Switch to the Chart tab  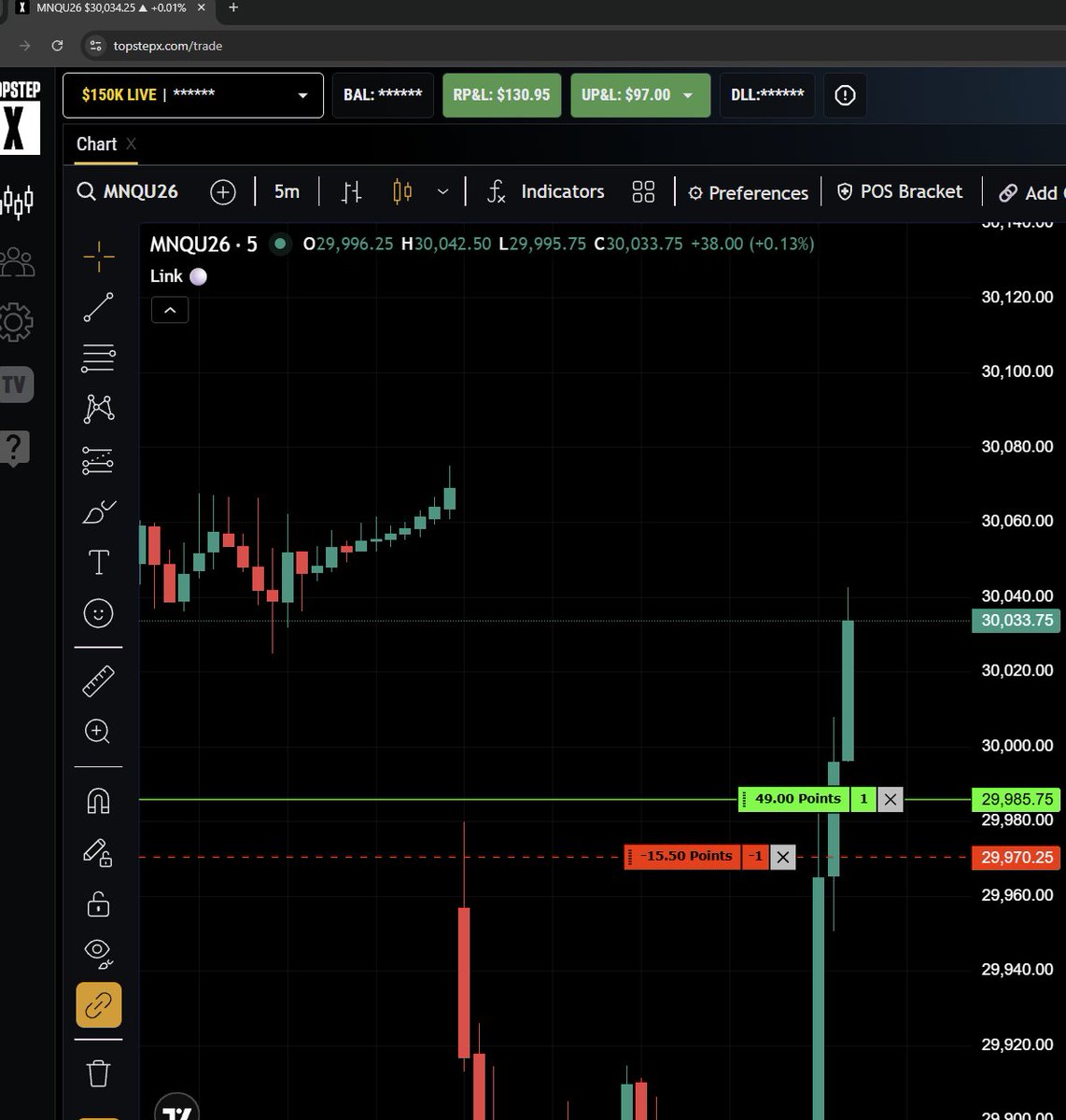tap(97, 144)
